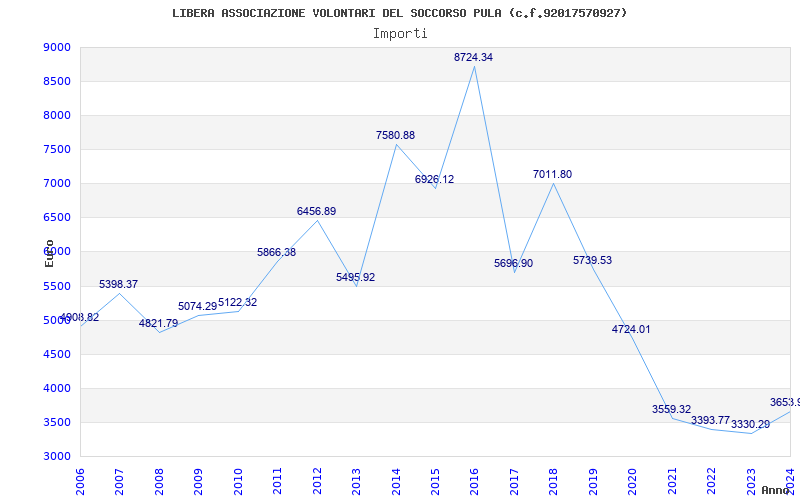800x500 pixels.
Task: Click the 2016 x-axis year label
Action: [x=474, y=482]
